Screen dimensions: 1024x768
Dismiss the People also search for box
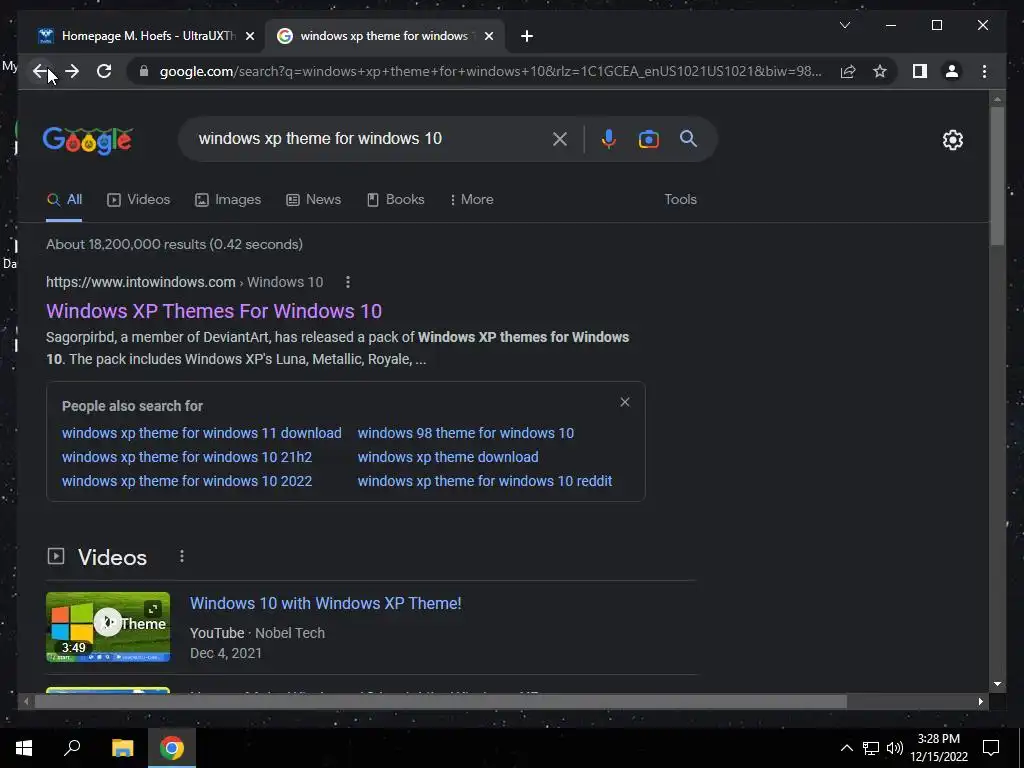point(625,402)
